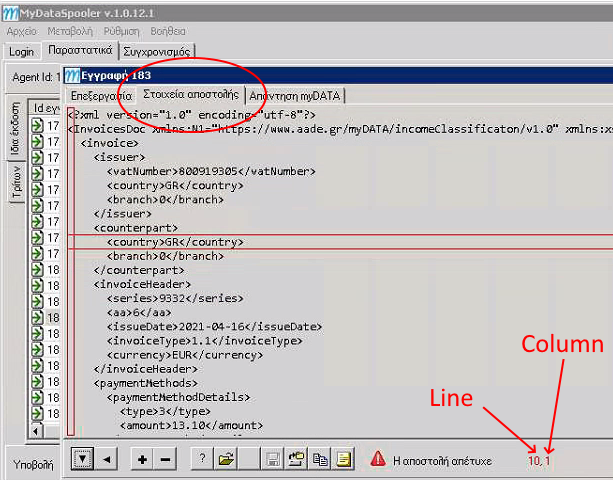This screenshot has height=480, width=613.
Task: Click the question mark help button
Action: [x=202, y=459]
